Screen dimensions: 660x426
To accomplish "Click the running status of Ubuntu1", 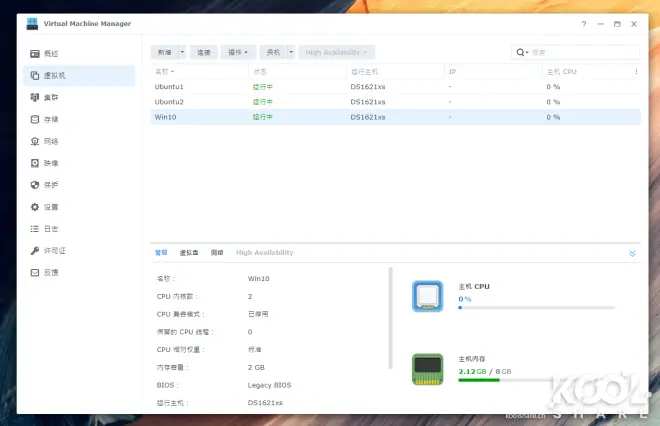I will click(263, 87).
